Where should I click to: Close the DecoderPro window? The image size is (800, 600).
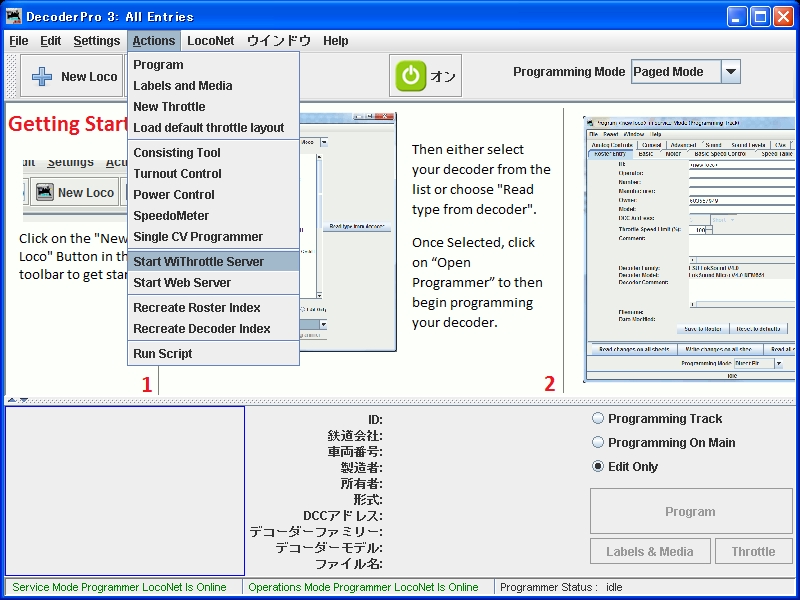784,17
